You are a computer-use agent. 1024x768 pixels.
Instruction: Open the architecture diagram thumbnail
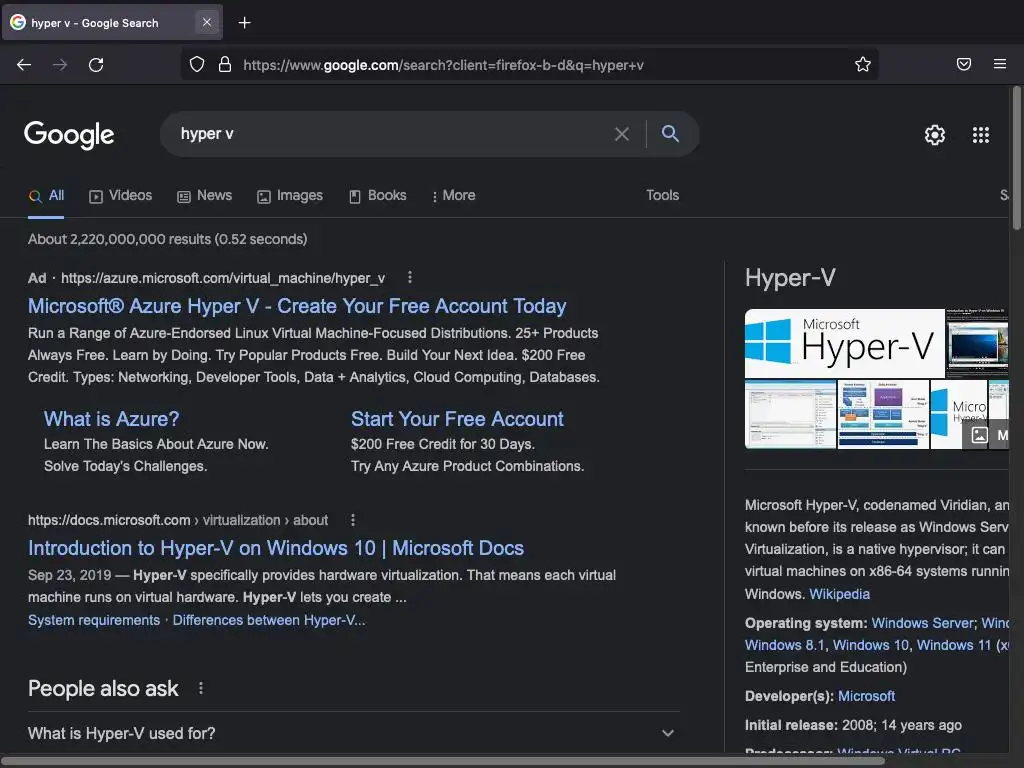[883, 415]
